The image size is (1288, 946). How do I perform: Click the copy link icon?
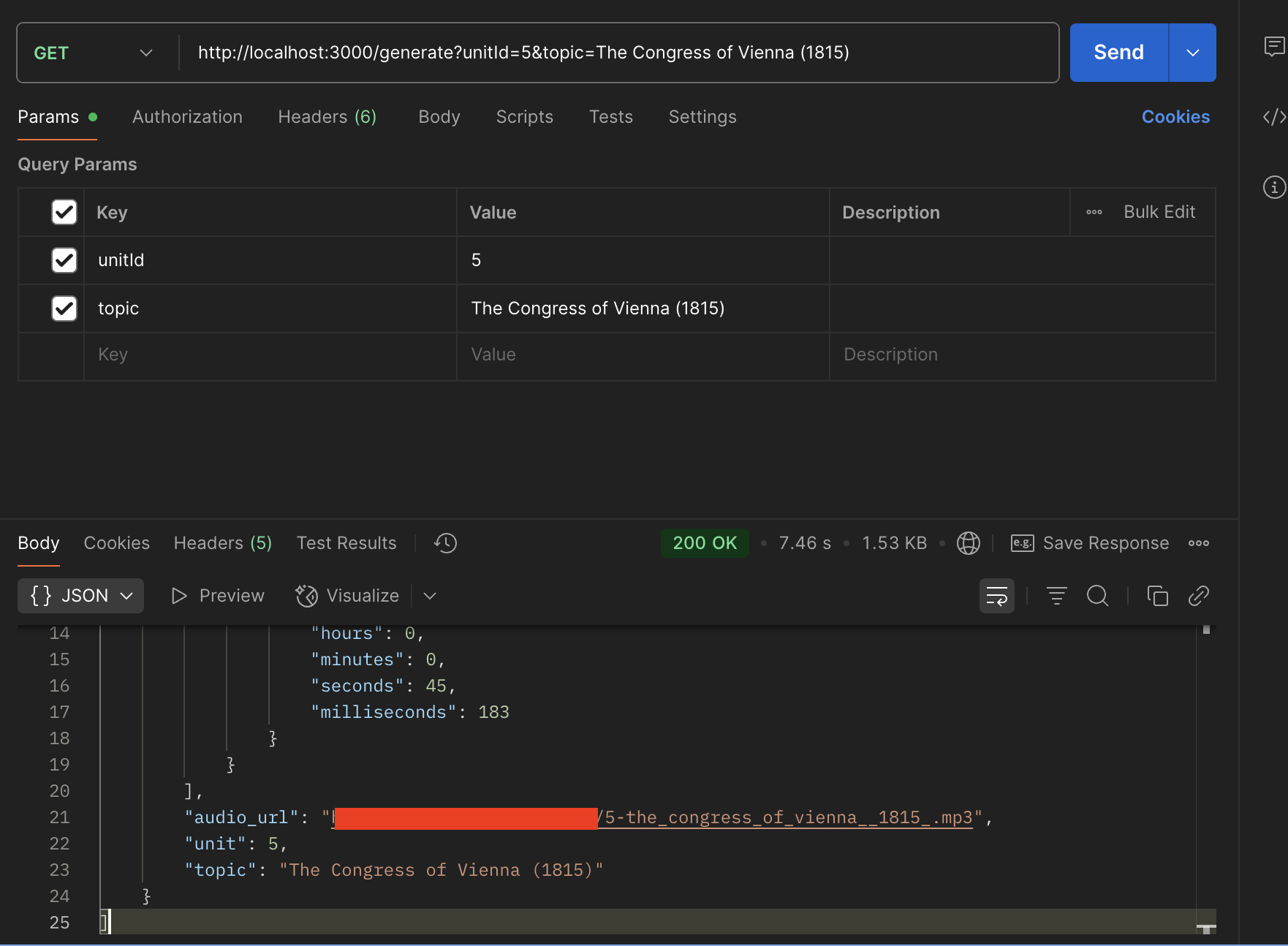click(x=1199, y=596)
